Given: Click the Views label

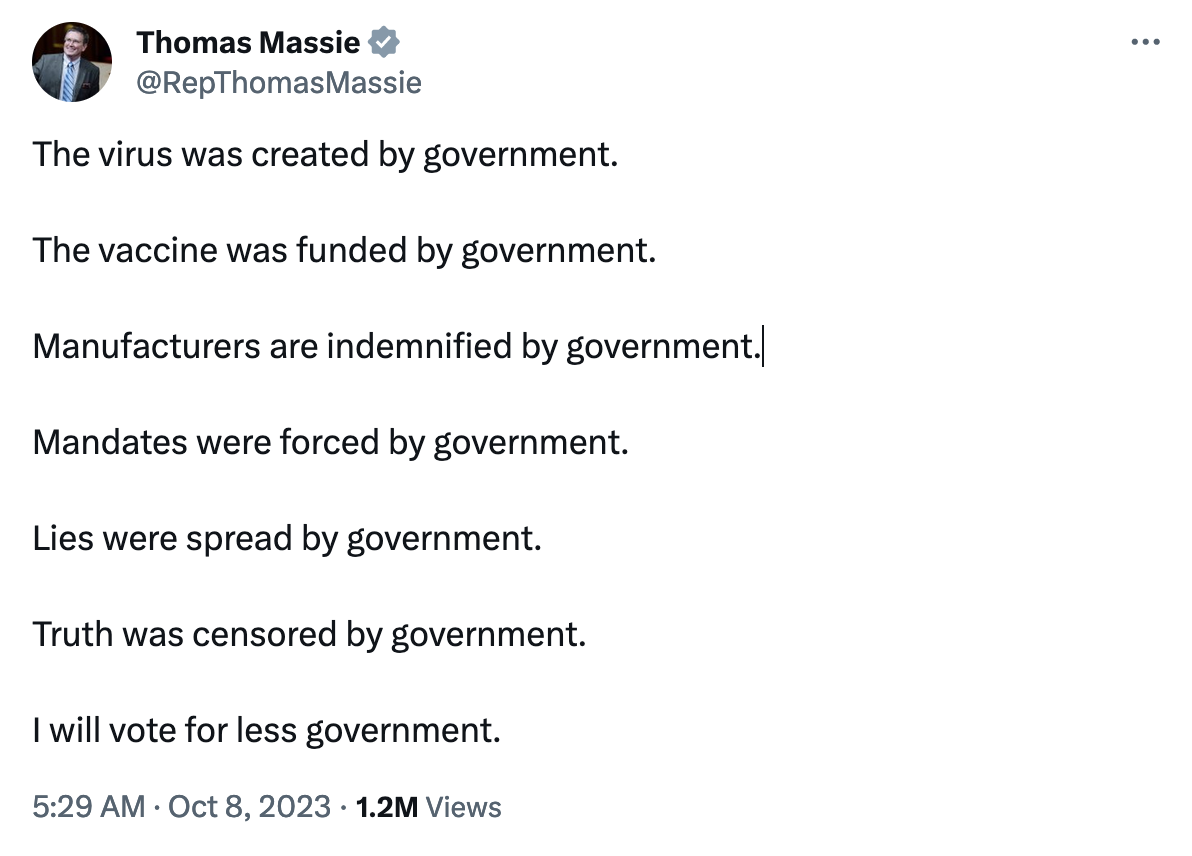Looking at the screenshot, I should point(463,807).
